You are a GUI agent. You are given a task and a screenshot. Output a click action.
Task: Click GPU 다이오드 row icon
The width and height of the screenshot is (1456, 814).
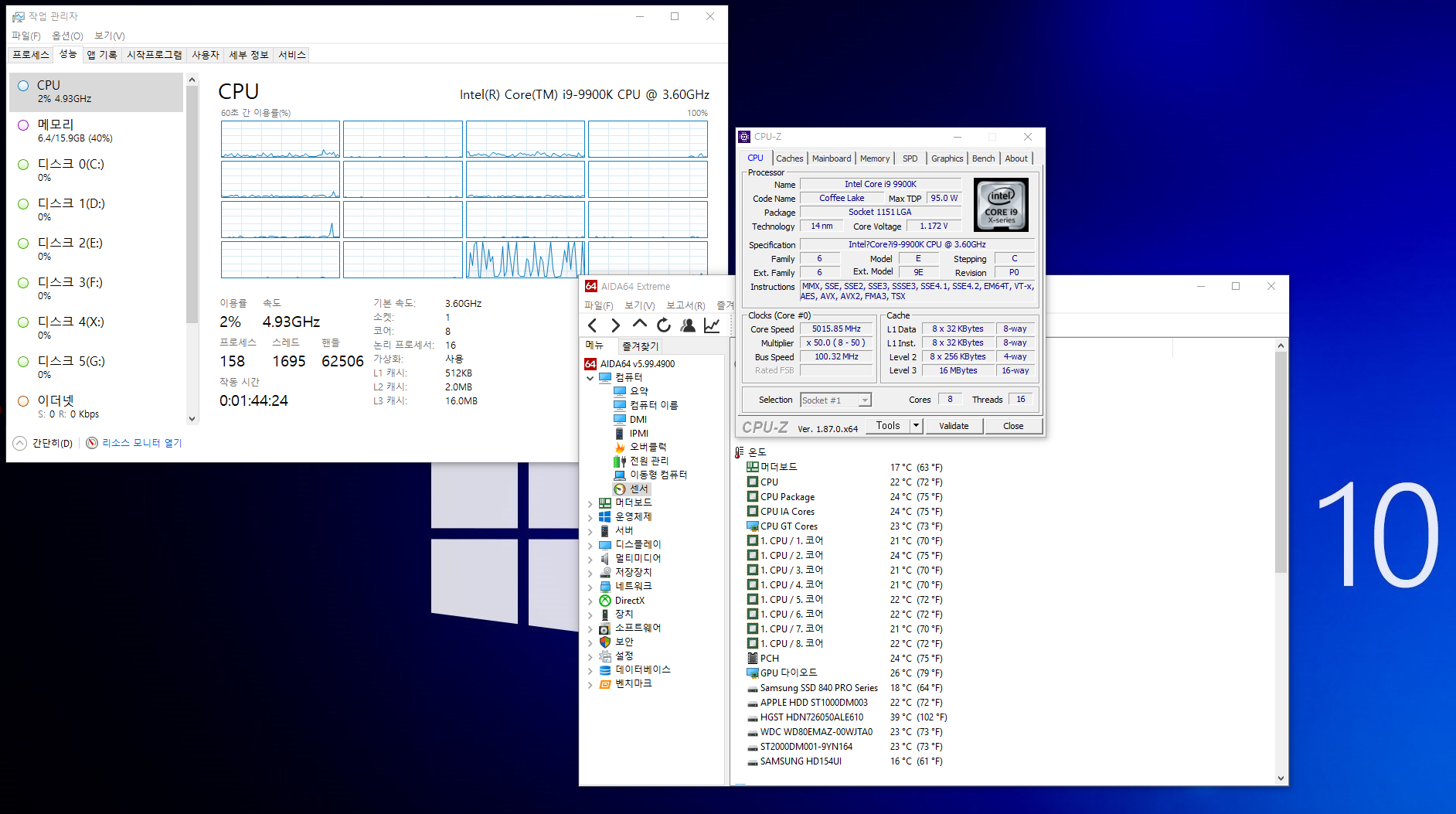pyautogui.click(x=753, y=673)
